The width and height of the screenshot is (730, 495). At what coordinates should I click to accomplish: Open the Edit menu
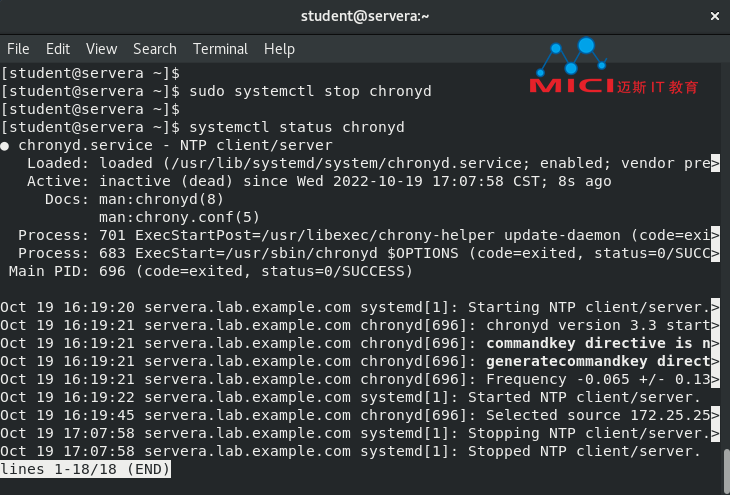pyautogui.click(x=58, y=49)
